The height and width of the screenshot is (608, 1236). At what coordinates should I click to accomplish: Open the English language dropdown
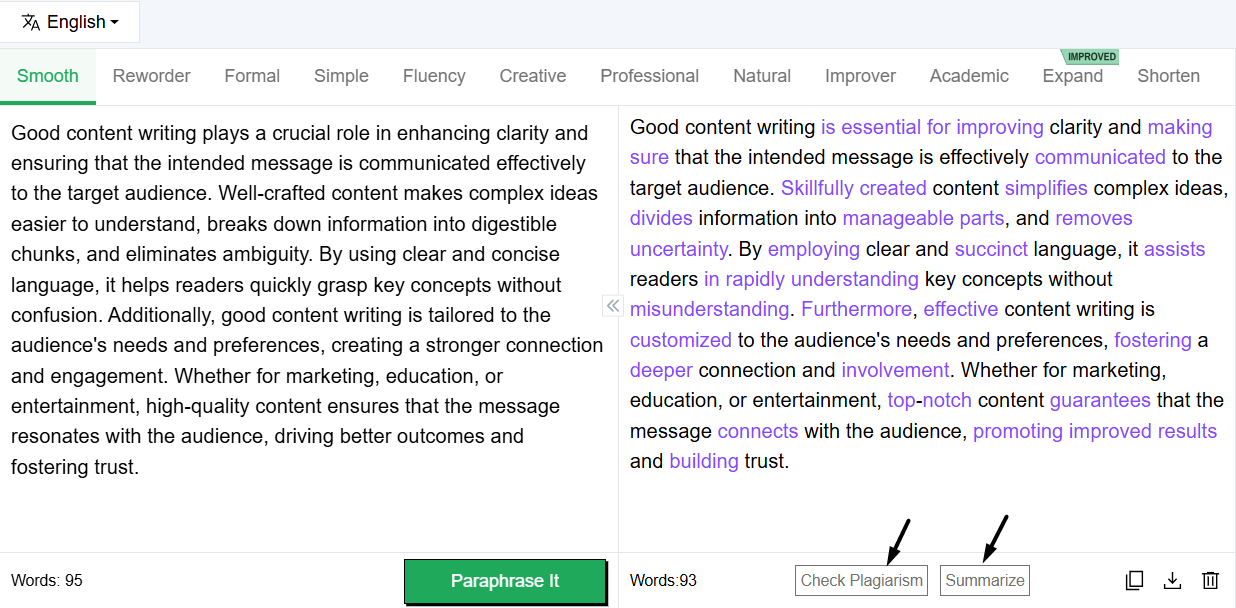[x=82, y=22]
